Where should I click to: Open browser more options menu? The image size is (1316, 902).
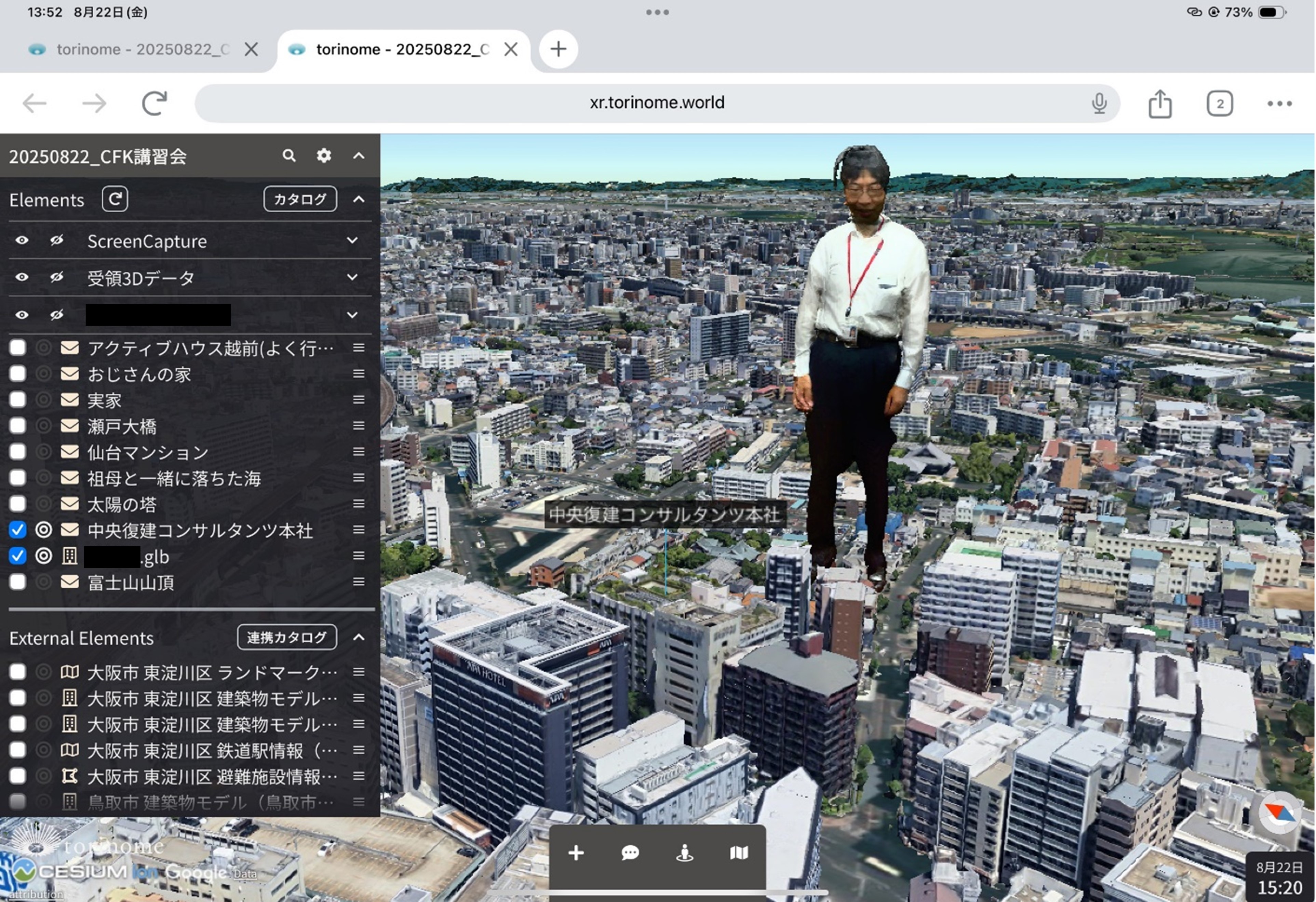pos(1279,104)
